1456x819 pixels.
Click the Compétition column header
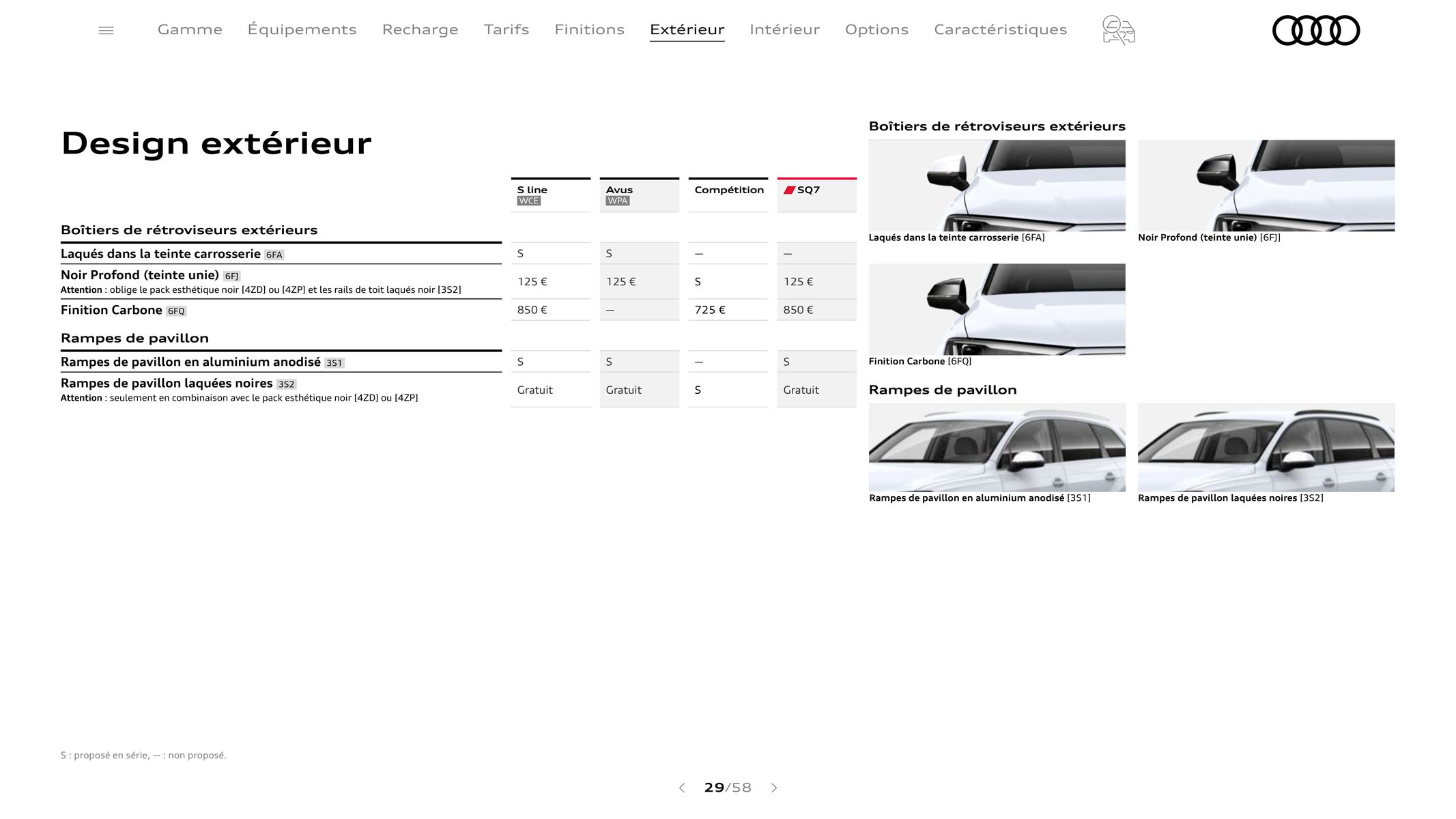[x=728, y=195]
